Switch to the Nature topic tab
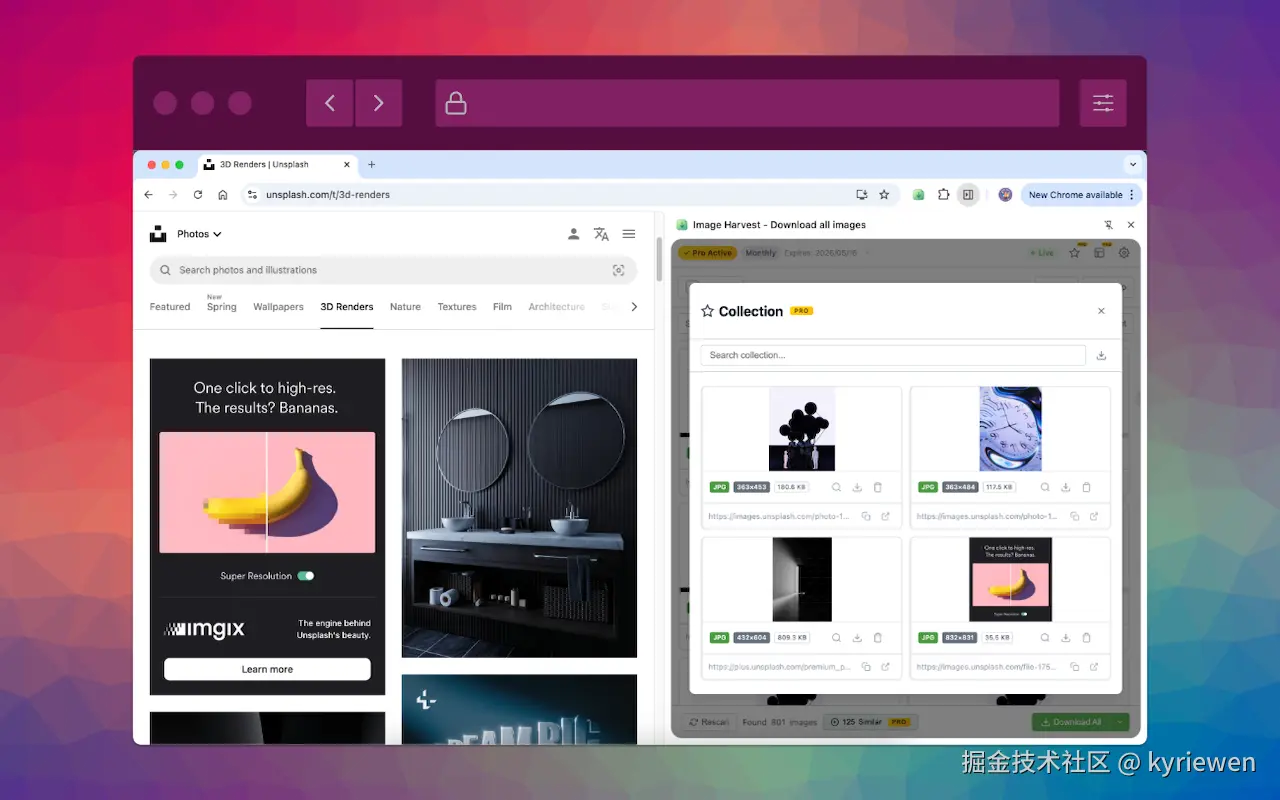This screenshot has width=1280, height=800. (x=405, y=307)
